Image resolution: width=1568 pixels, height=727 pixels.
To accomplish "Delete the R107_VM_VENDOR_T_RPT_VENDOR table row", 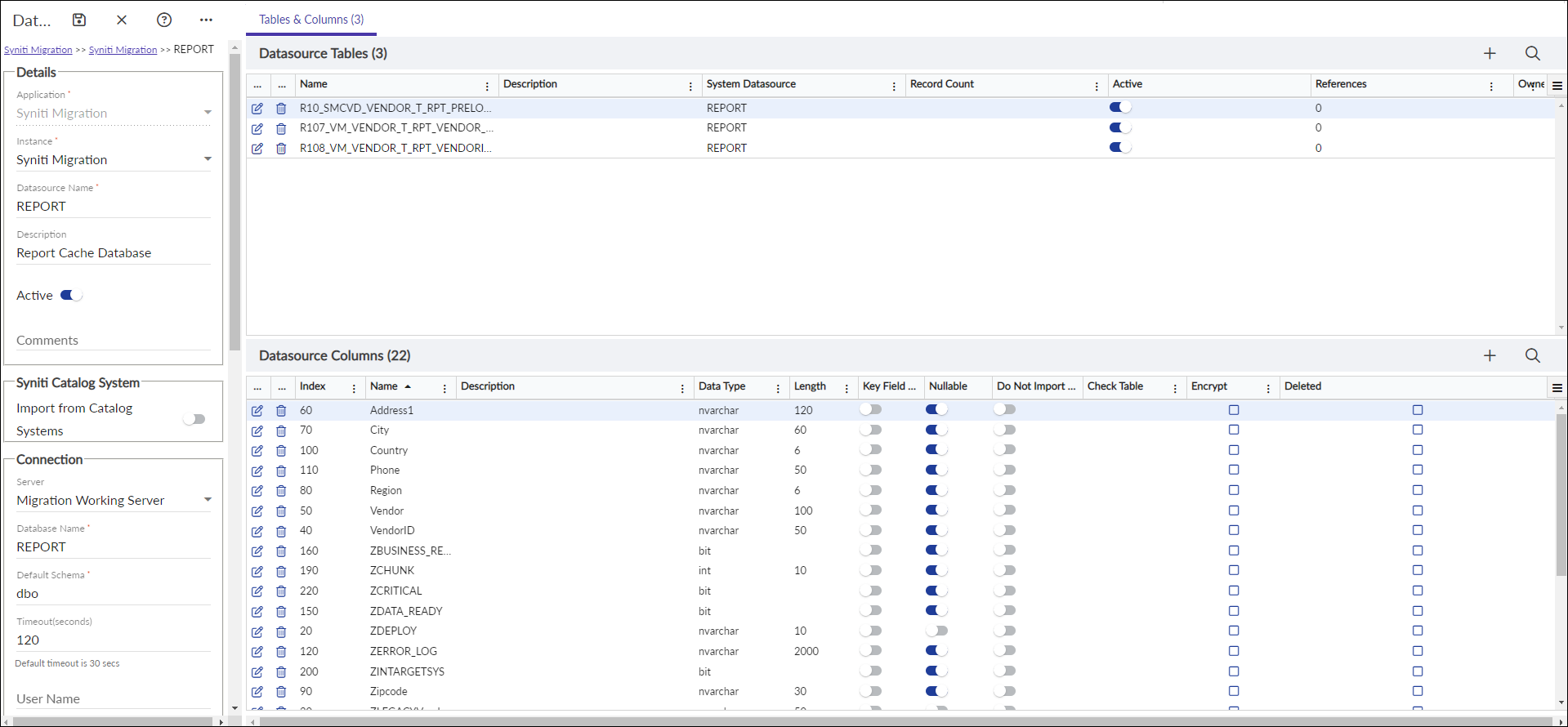I will [x=281, y=128].
